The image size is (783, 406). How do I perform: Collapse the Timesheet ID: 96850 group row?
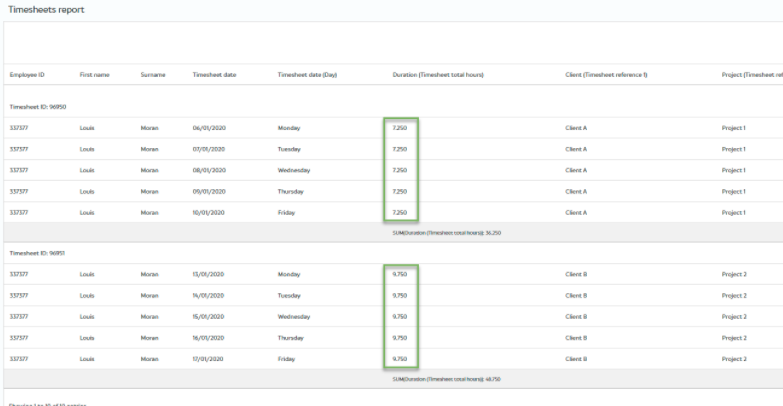(x=38, y=106)
